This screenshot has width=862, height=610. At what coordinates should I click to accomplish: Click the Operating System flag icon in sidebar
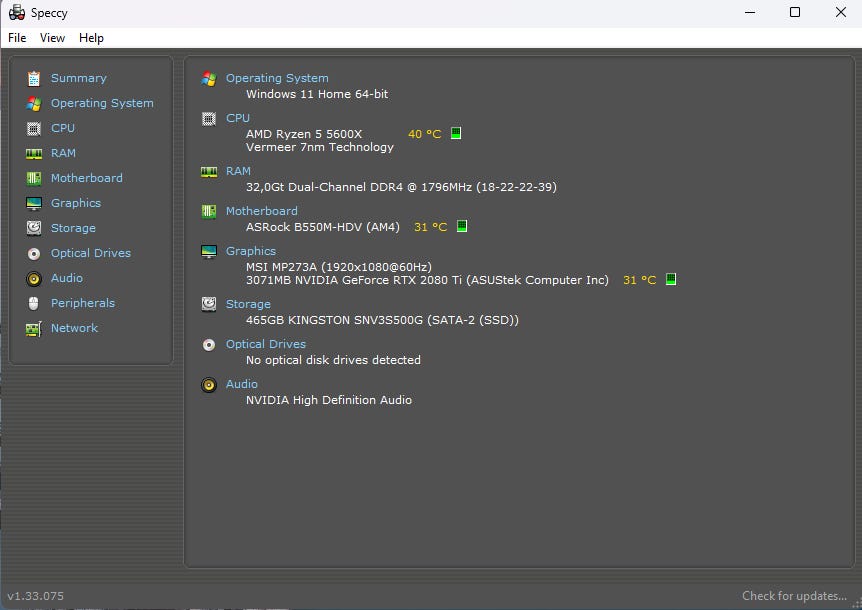(34, 103)
